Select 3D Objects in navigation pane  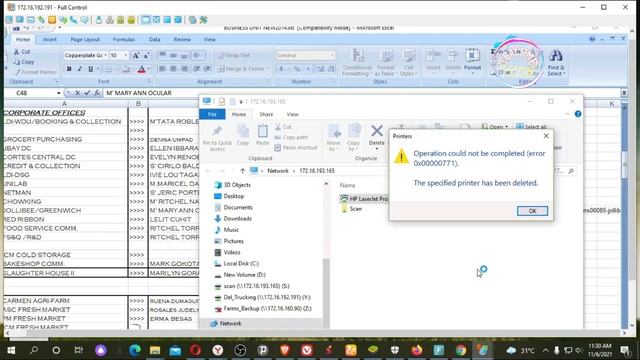233,185
